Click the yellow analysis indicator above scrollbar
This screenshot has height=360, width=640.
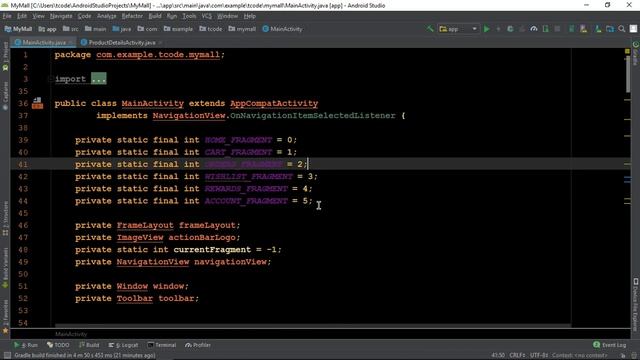[627, 51]
